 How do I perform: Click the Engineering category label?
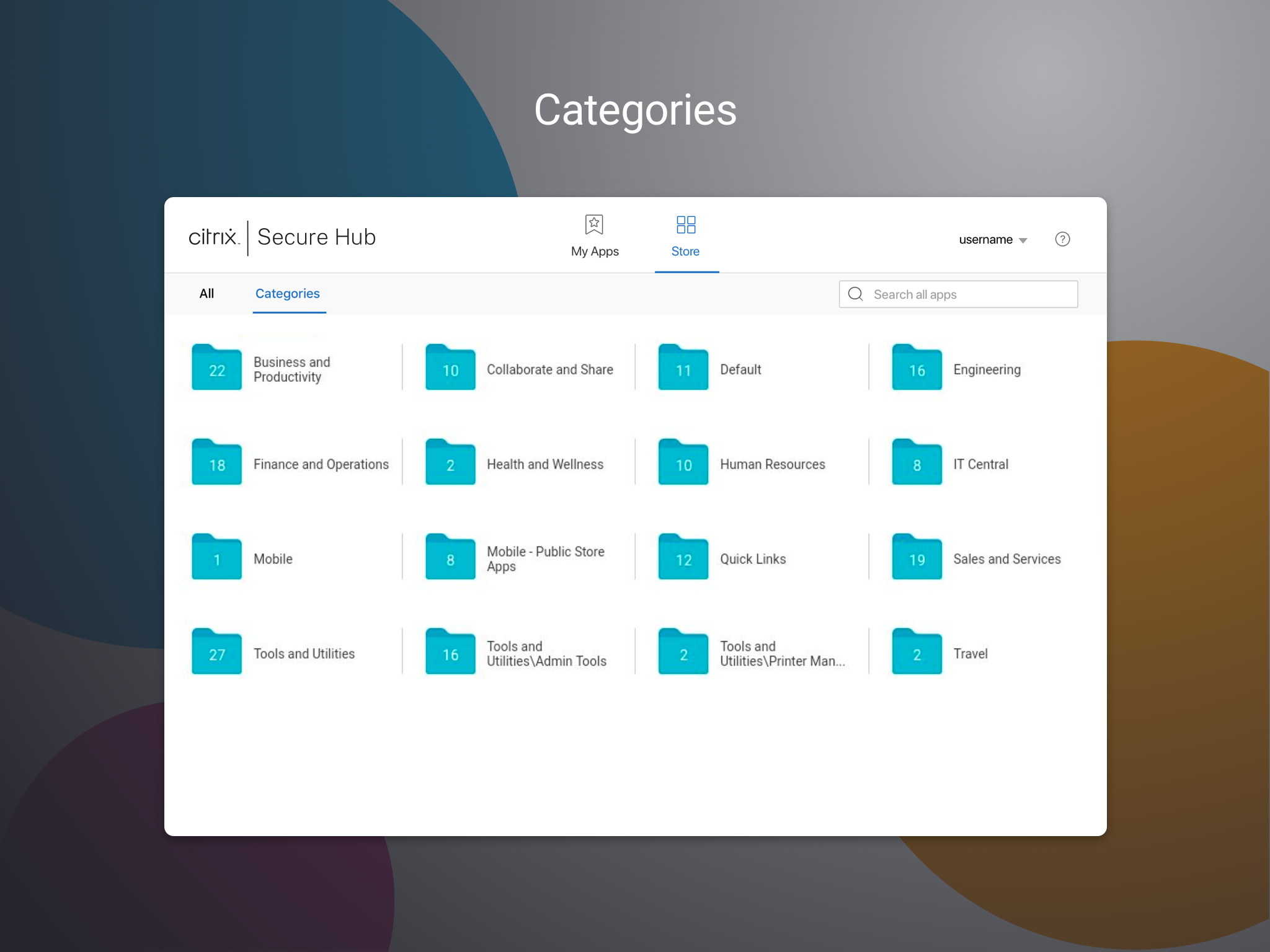[x=987, y=370]
